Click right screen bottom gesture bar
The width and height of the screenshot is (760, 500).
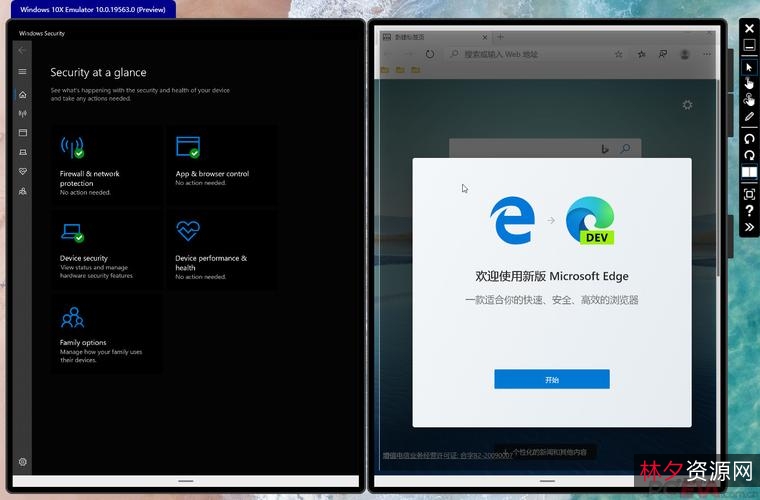[547, 481]
